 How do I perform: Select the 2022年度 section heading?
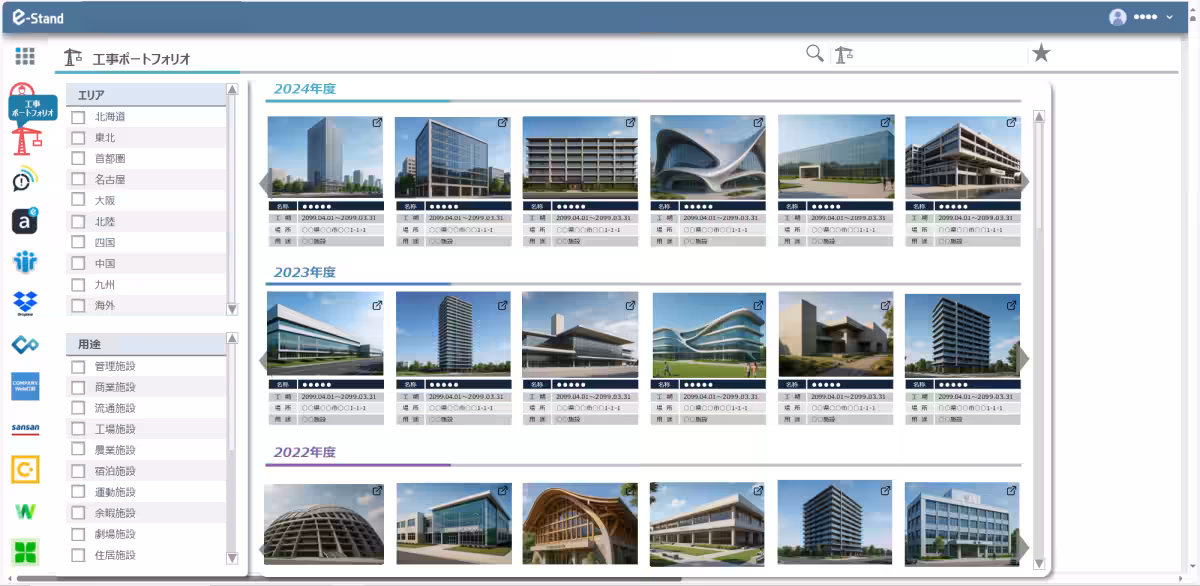(x=305, y=452)
